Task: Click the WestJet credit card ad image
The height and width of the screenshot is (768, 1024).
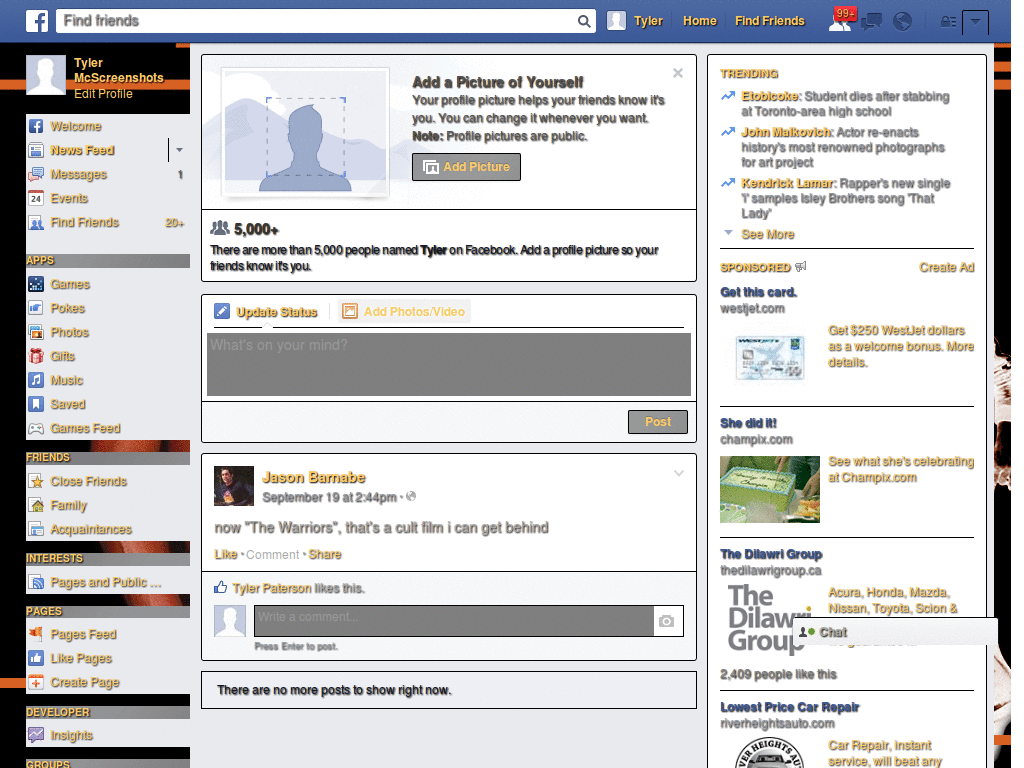Action: (x=770, y=357)
